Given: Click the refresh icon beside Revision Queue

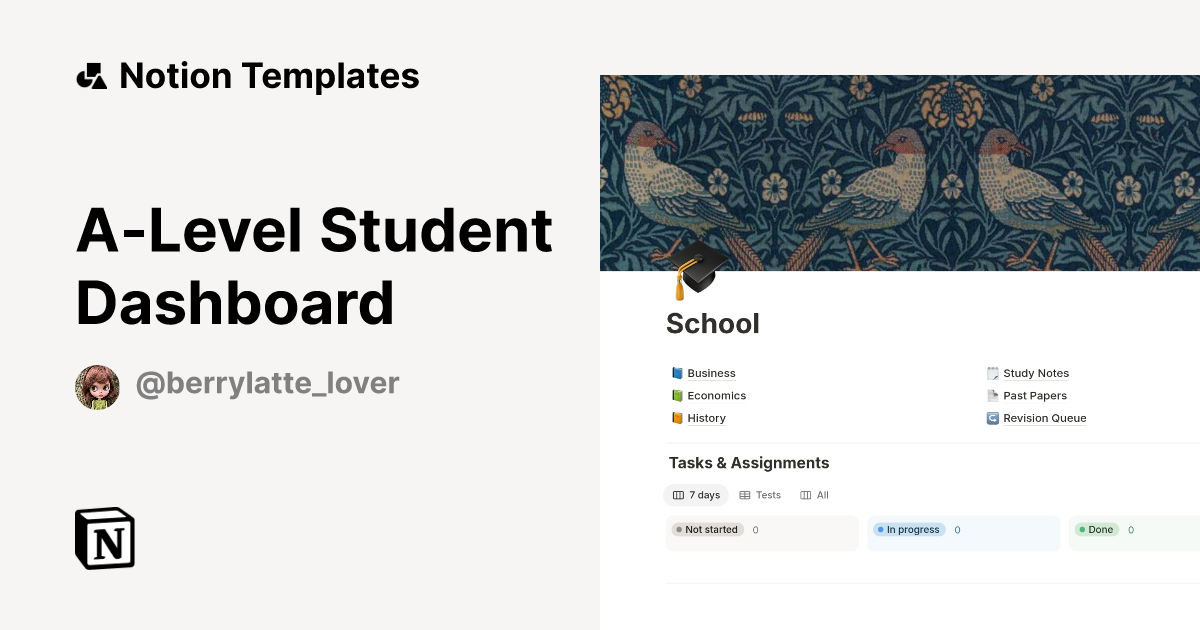Looking at the screenshot, I should click(x=993, y=418).
